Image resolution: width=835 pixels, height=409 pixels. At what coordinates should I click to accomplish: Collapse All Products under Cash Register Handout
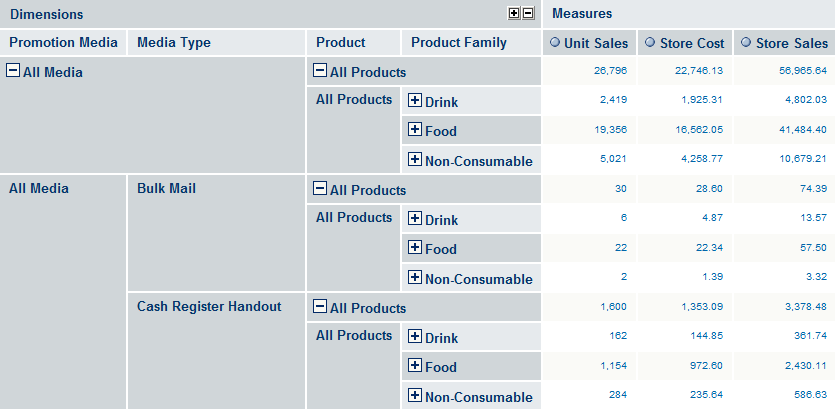[x=320, y=306]
